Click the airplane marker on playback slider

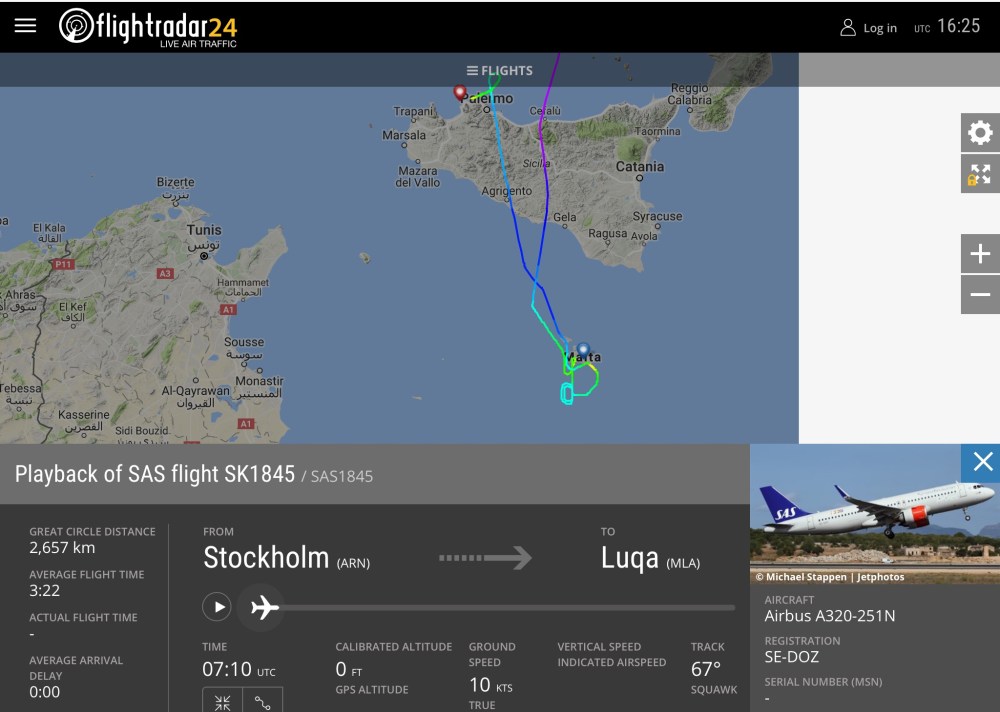coord(264,606)
